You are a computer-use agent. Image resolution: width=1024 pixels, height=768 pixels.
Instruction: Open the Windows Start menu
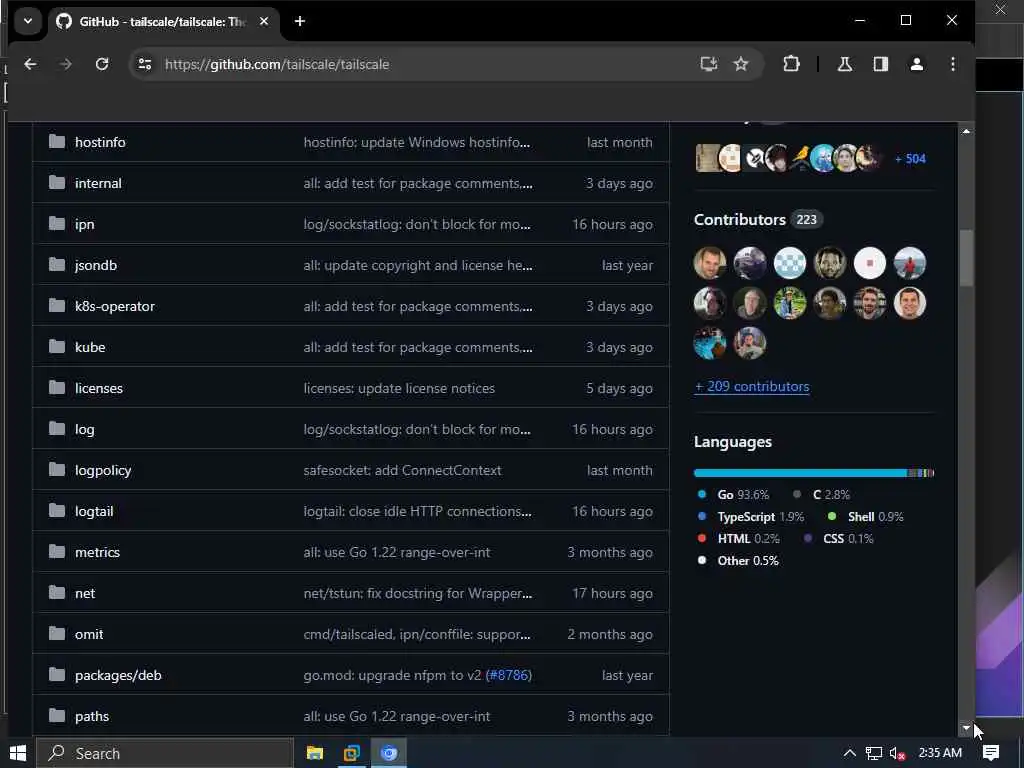pos(18,753)
